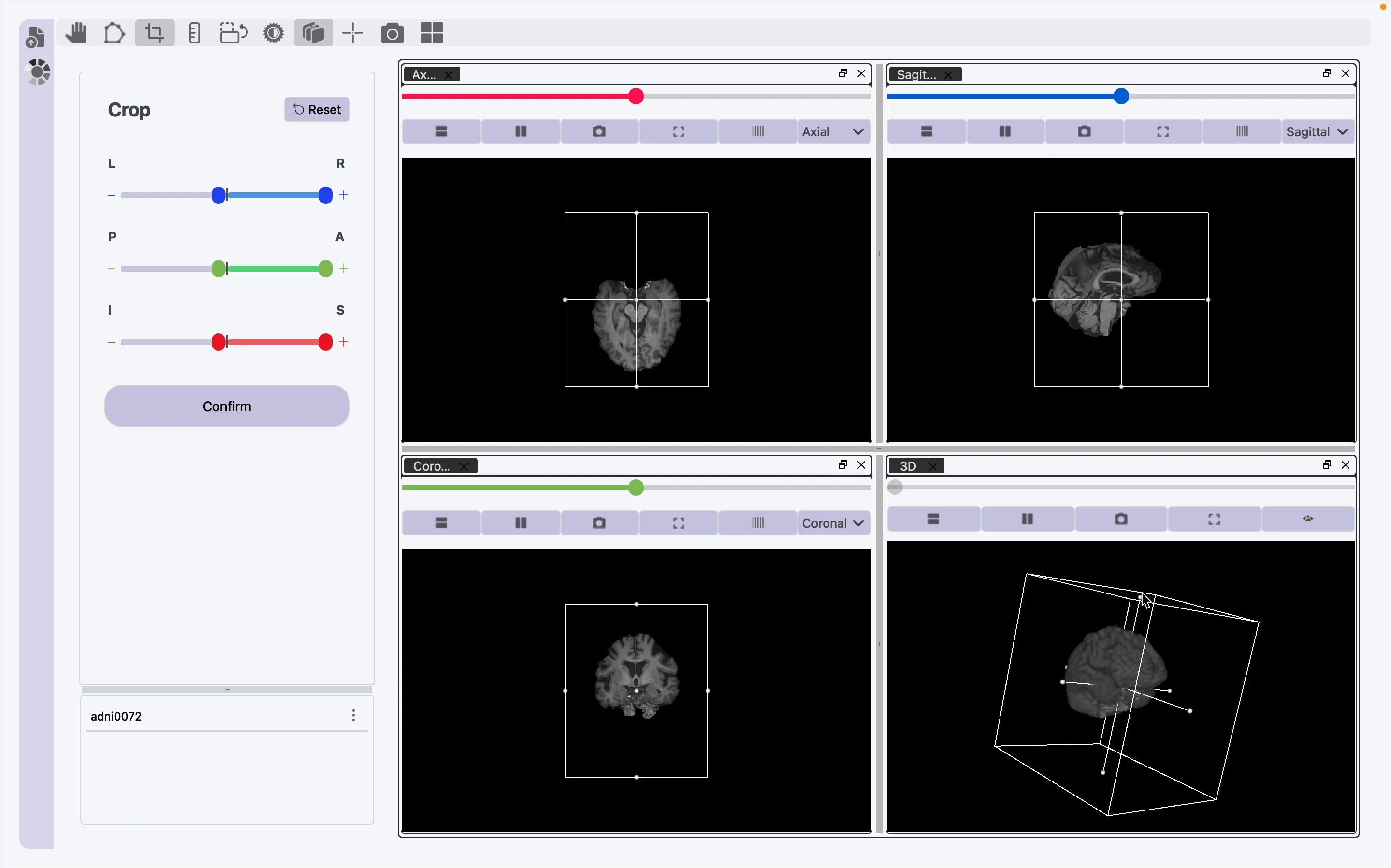Click the red Axial slice slider handle
The width and height of the screenshot is (1391, 868).
tap(636, 97)
